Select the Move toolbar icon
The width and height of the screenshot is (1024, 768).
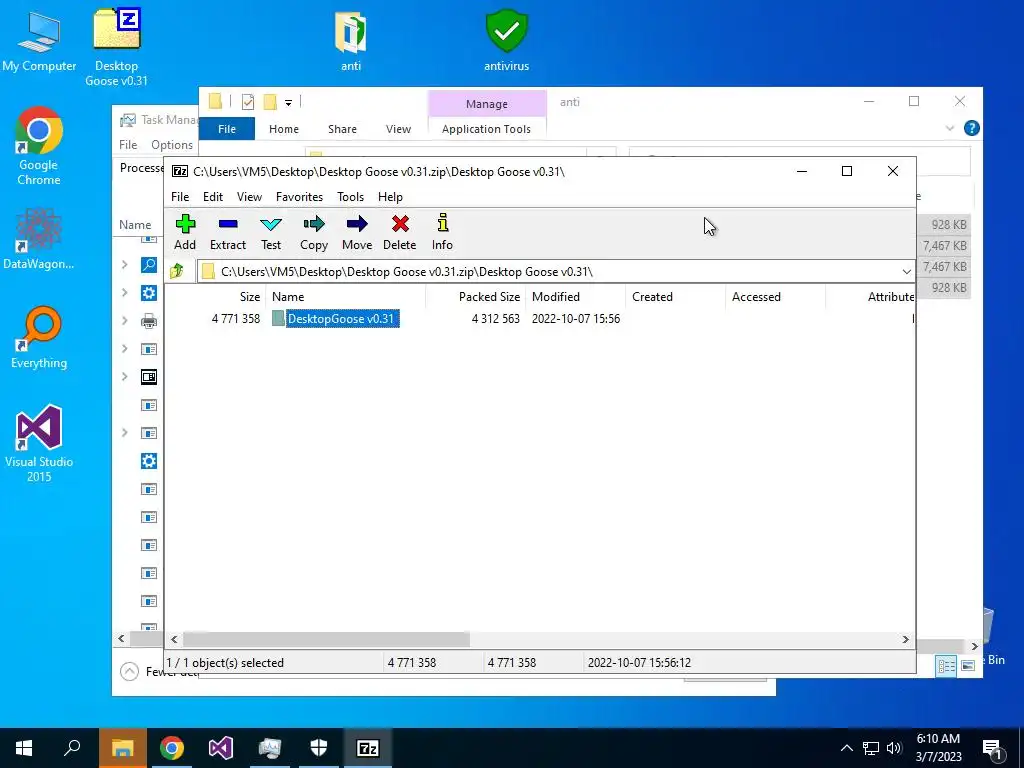pyautogui.click(x=357, y=232)
